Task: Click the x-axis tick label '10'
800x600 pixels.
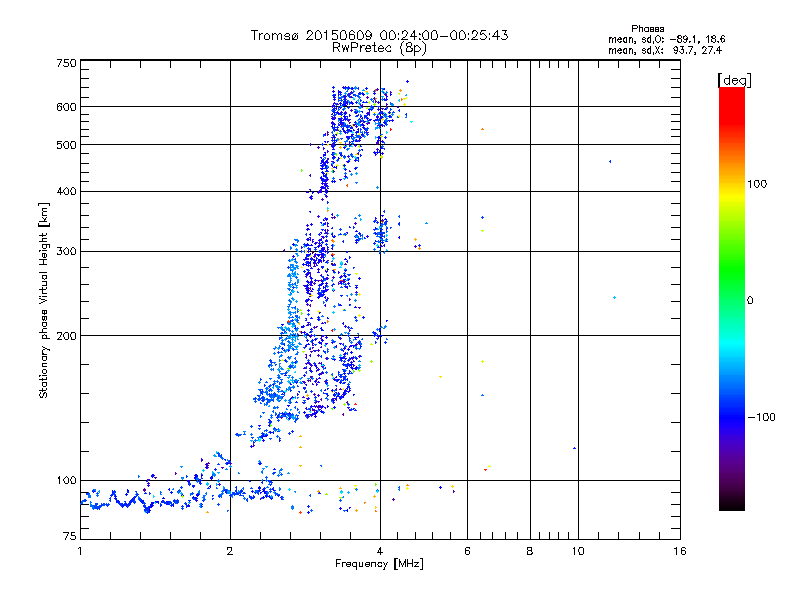Action: [x=578, y=551]
